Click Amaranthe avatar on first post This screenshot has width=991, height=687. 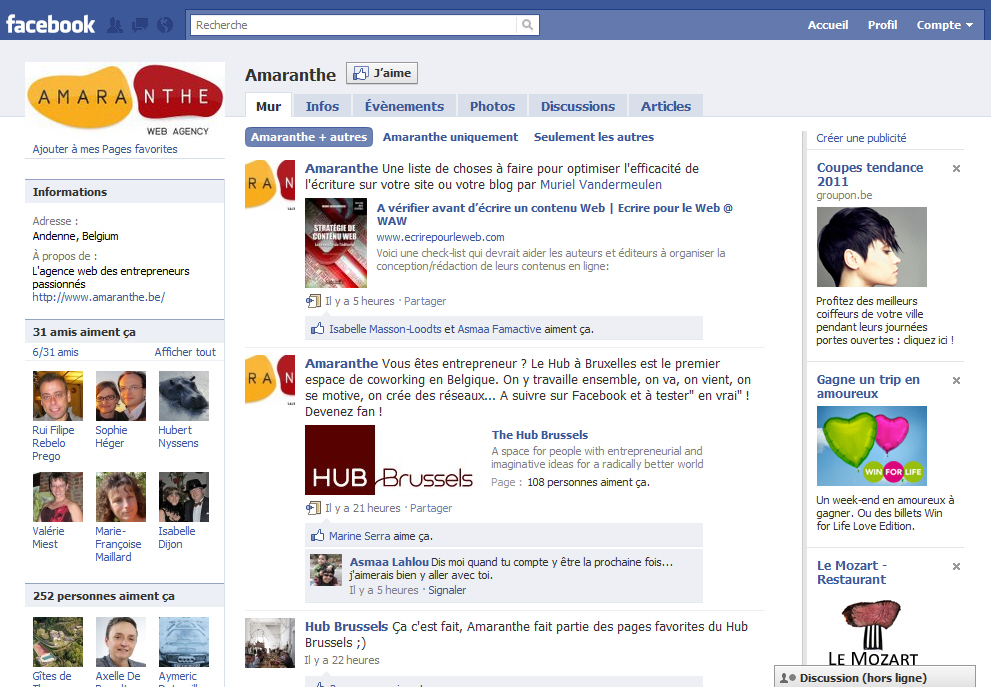270,184
